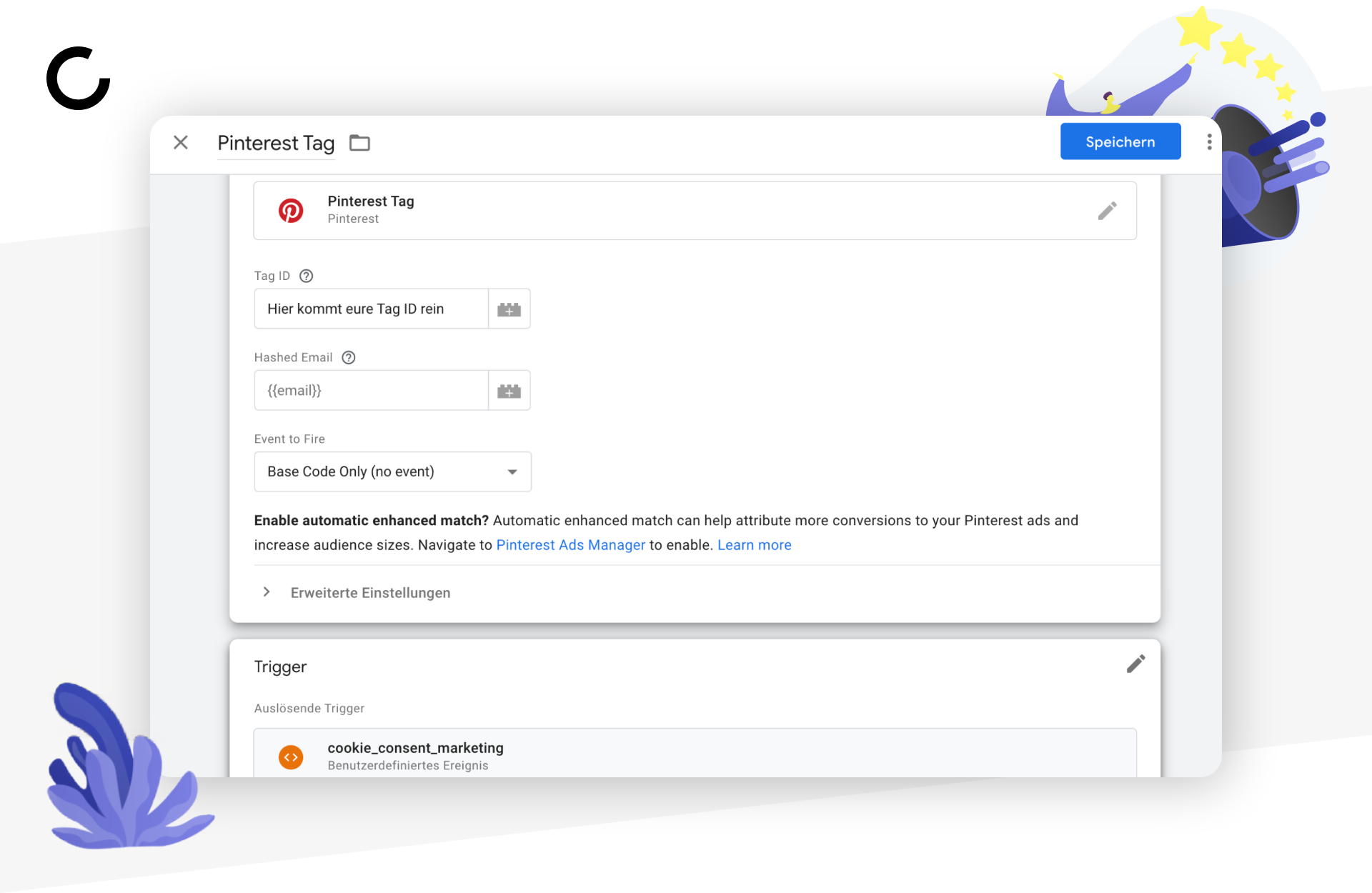Insert variable into Tag ID field
1372x893 pixels.
[x=509, y=309]
